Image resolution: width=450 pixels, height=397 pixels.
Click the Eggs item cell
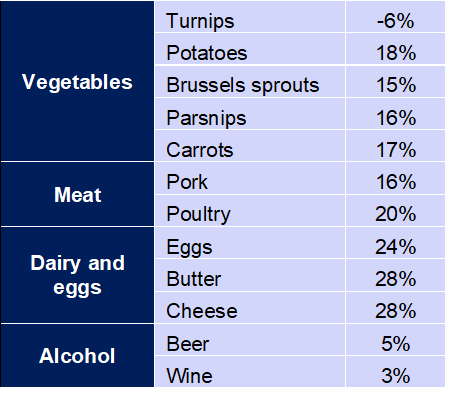(250, 243)
